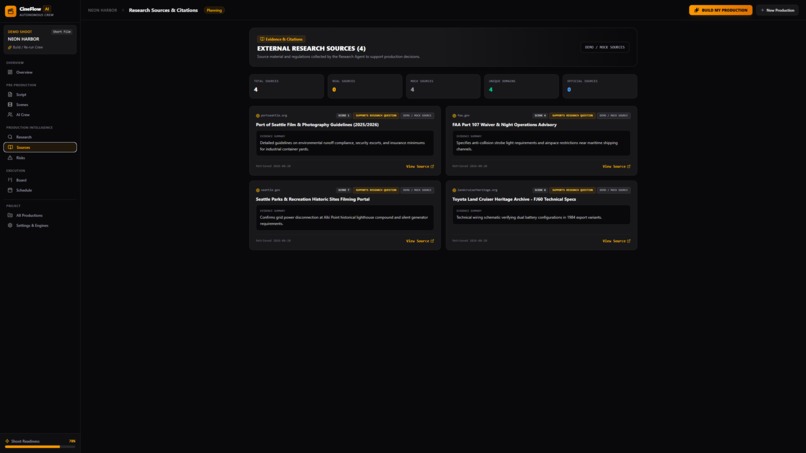Open the Schedule page

[40, 190]
